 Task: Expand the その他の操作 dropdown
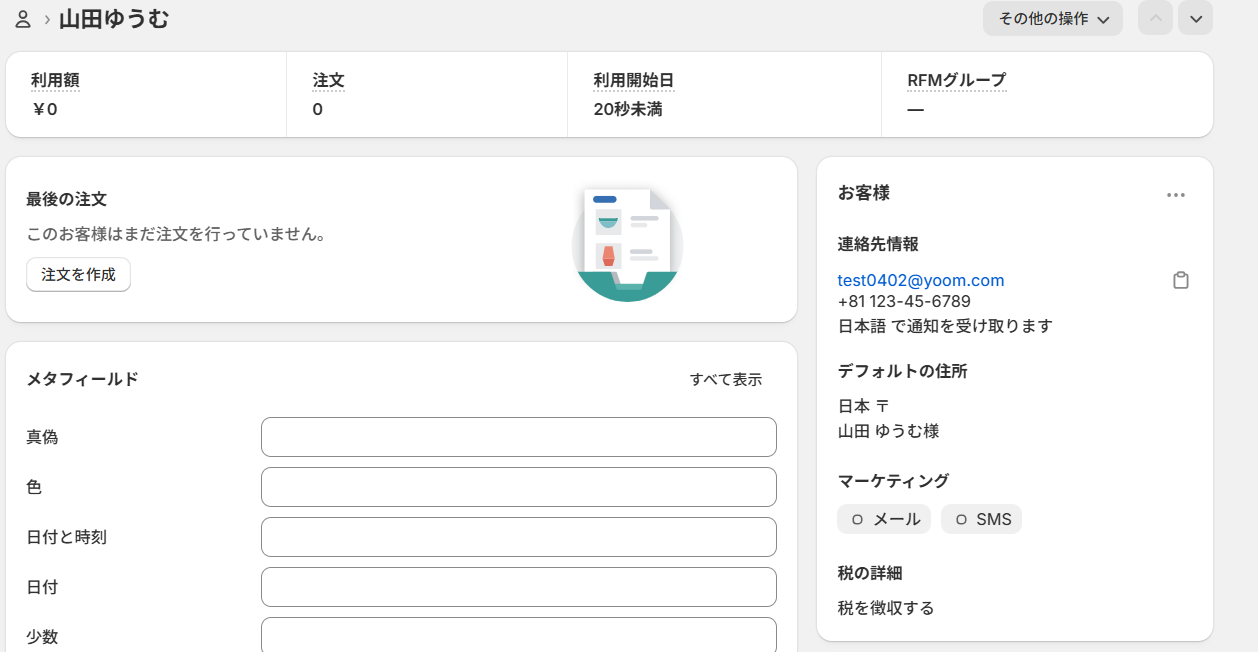(1052, 19)
